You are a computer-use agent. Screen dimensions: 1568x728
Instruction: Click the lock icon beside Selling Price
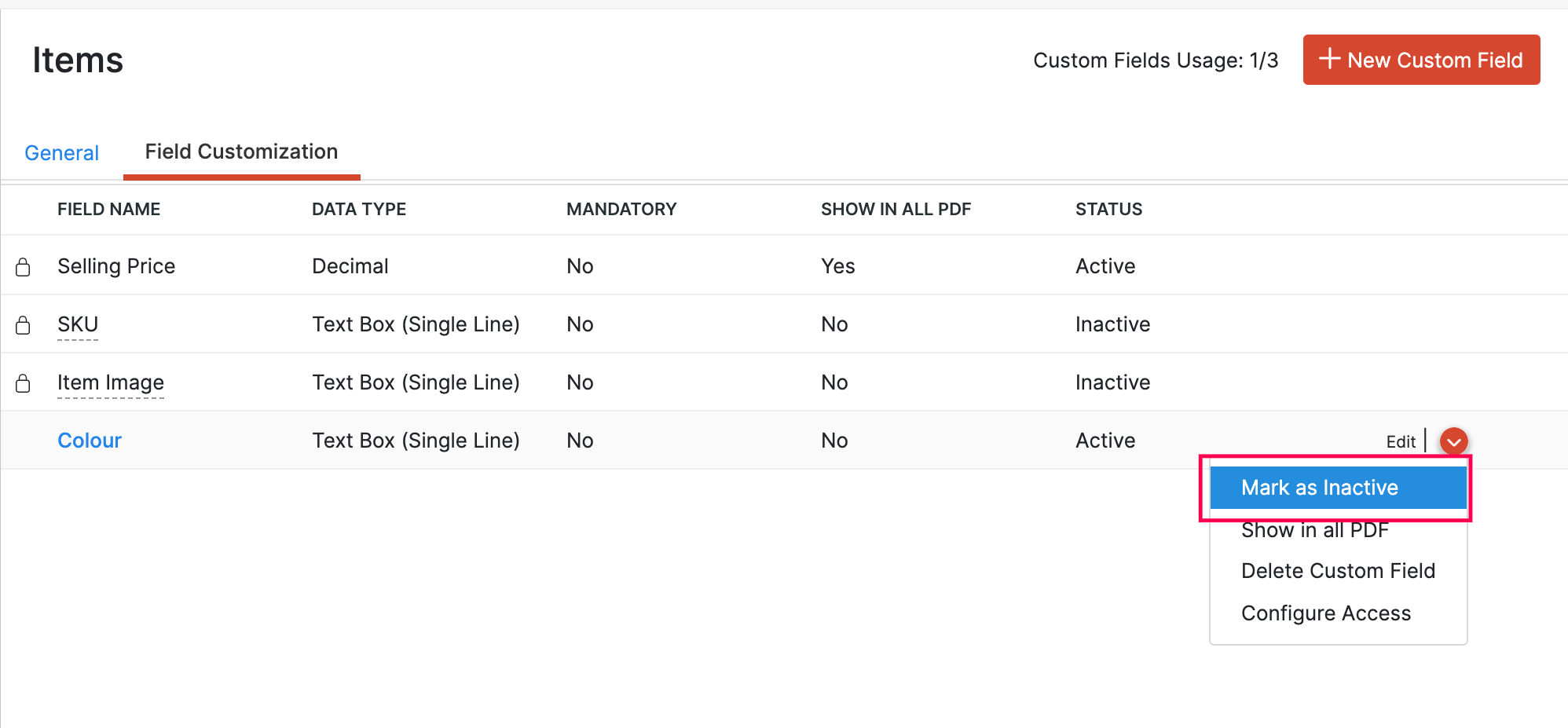(x=23, y=267)
